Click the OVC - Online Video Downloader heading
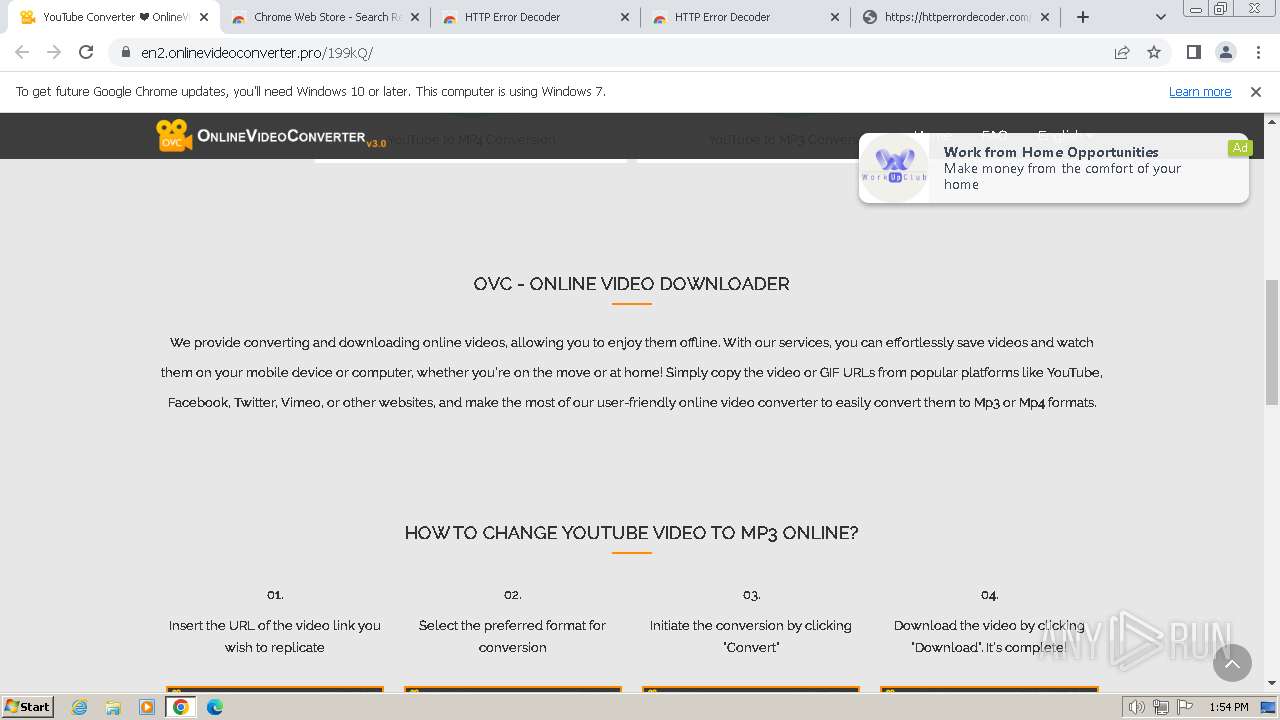 [x=631, y=284]
